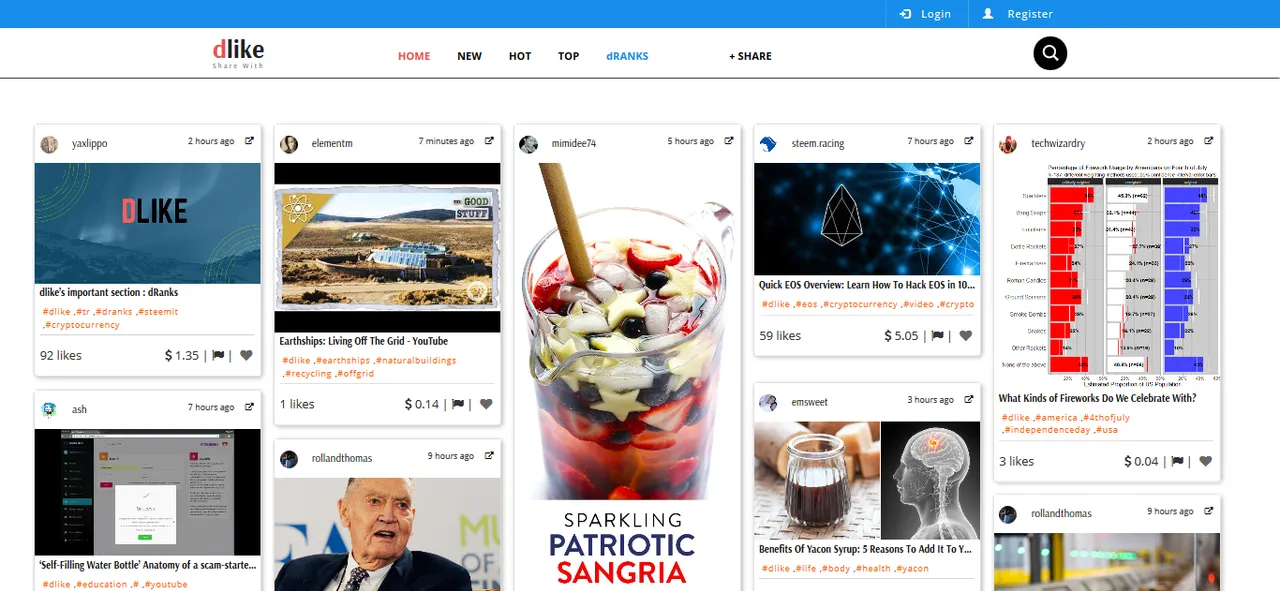Select the TOP navigation item
Screen dimensions: 1280x591
[x=569, y=56]
